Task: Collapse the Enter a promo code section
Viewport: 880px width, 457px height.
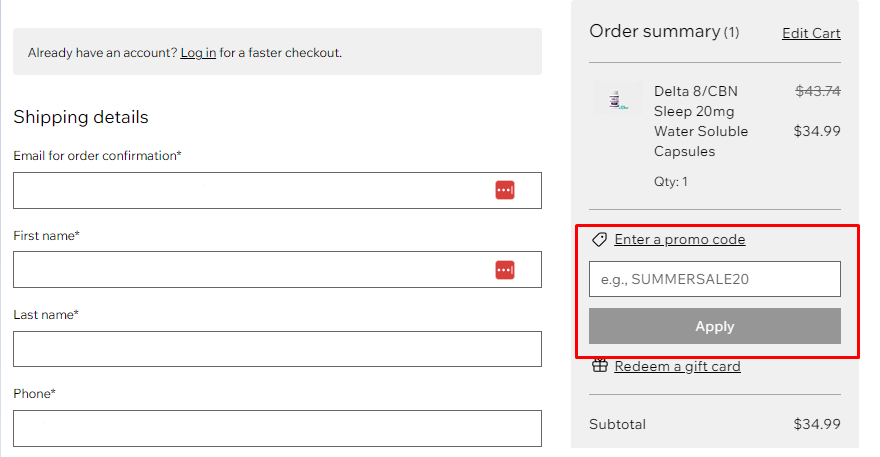Action: tap(679, 240)
